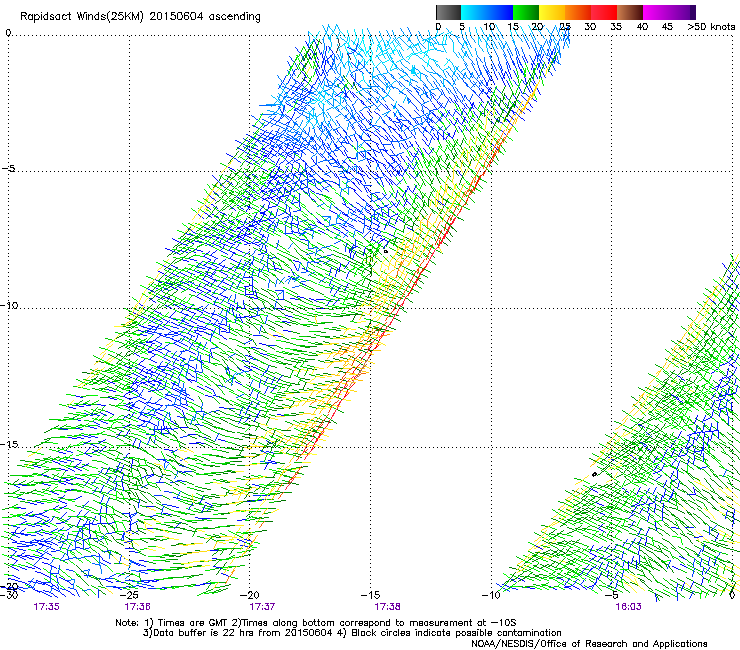The width and height of the screenshot is (740, 650).
Task: Click the "-5" longitude label on bottom axis
Action: coord(611,595)
